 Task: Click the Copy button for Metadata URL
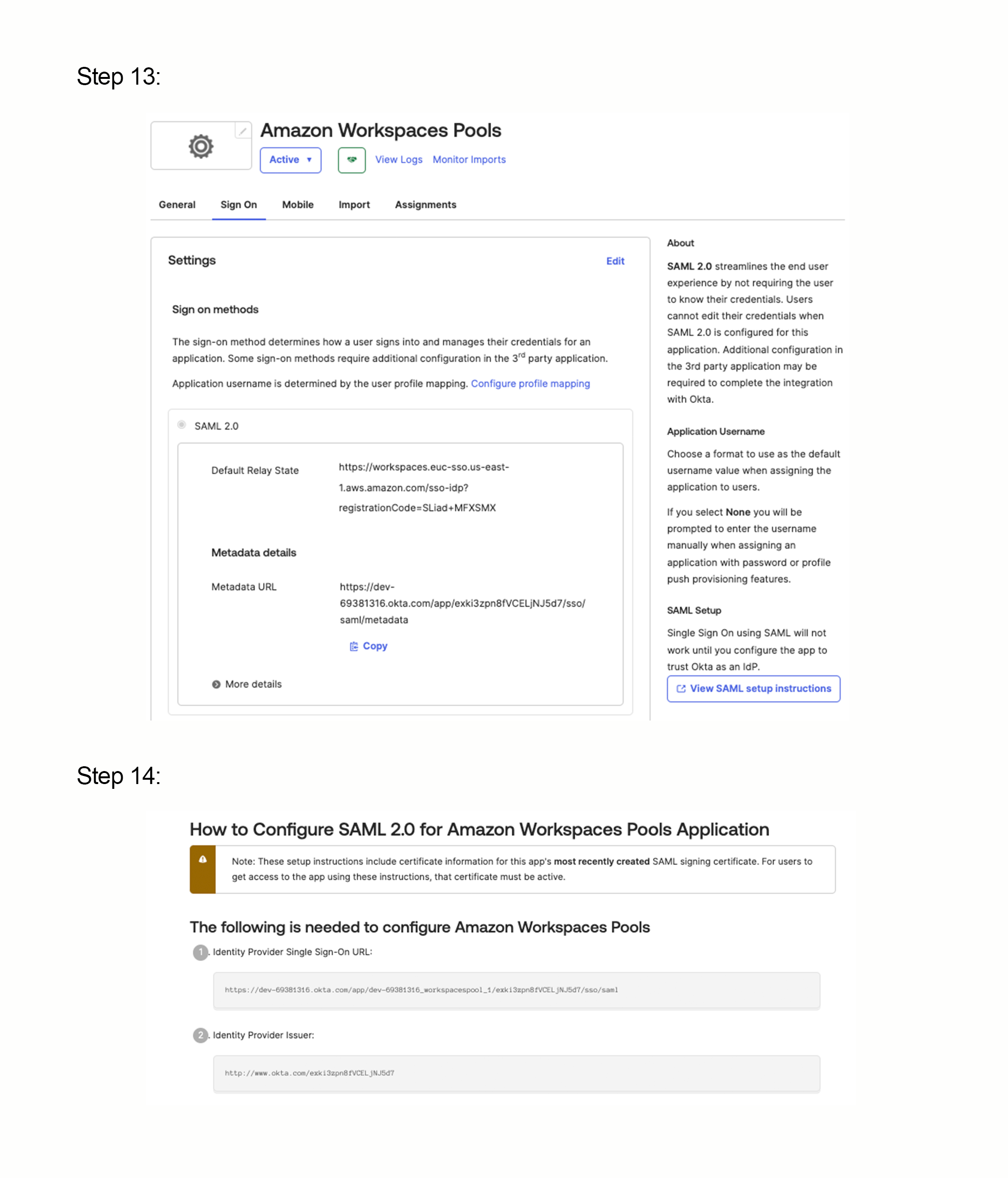(x=370, y=645)
